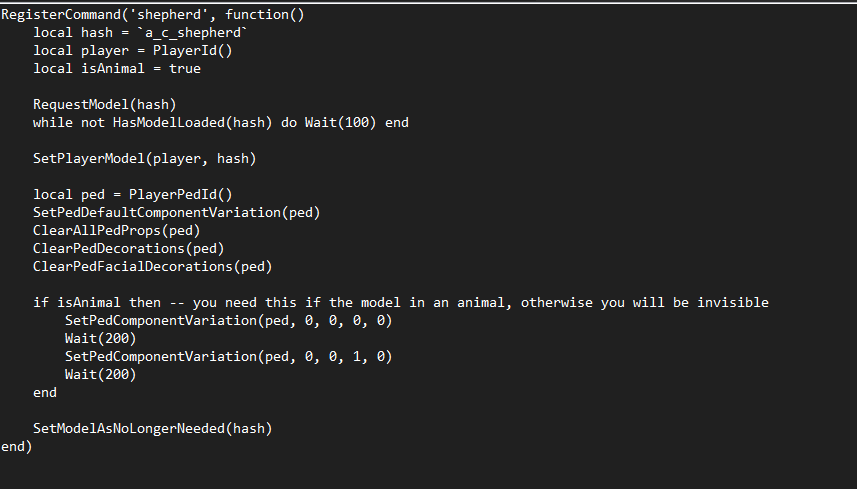The height and width of the screenshot is (489, 857).
Task: Click PlayerPedId() in ped declaration
Action: click(180, 195)
